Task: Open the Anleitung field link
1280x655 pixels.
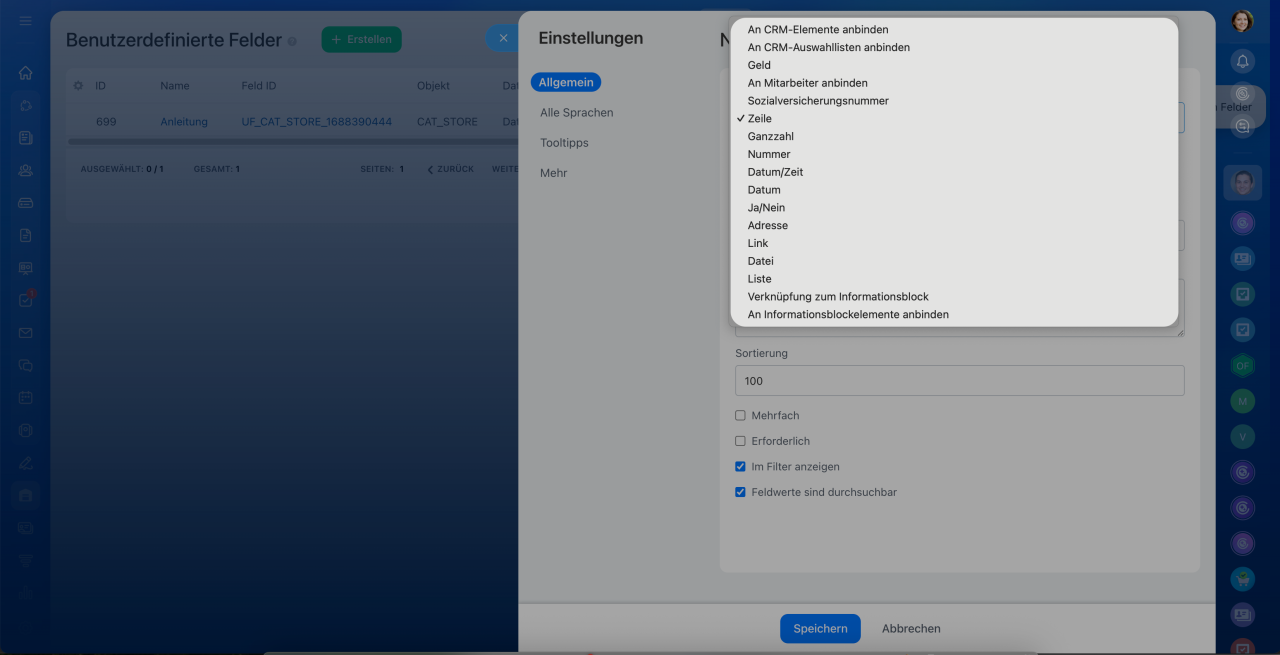Action: click(184, 122)
